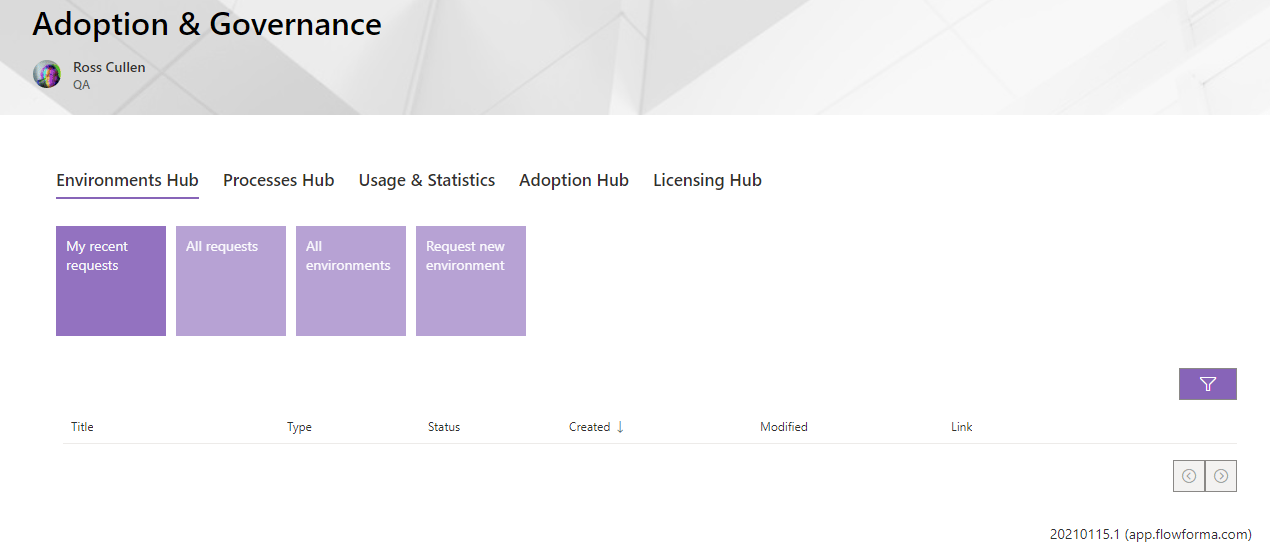The image size is (1270, 556).
Task: Open the filter funnel button
Action: point(1207,384)
